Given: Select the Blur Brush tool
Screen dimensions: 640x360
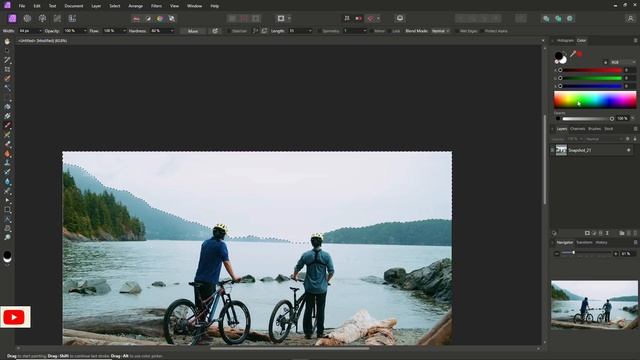Looking at the screenshot, I should click(x=7, y=182).
